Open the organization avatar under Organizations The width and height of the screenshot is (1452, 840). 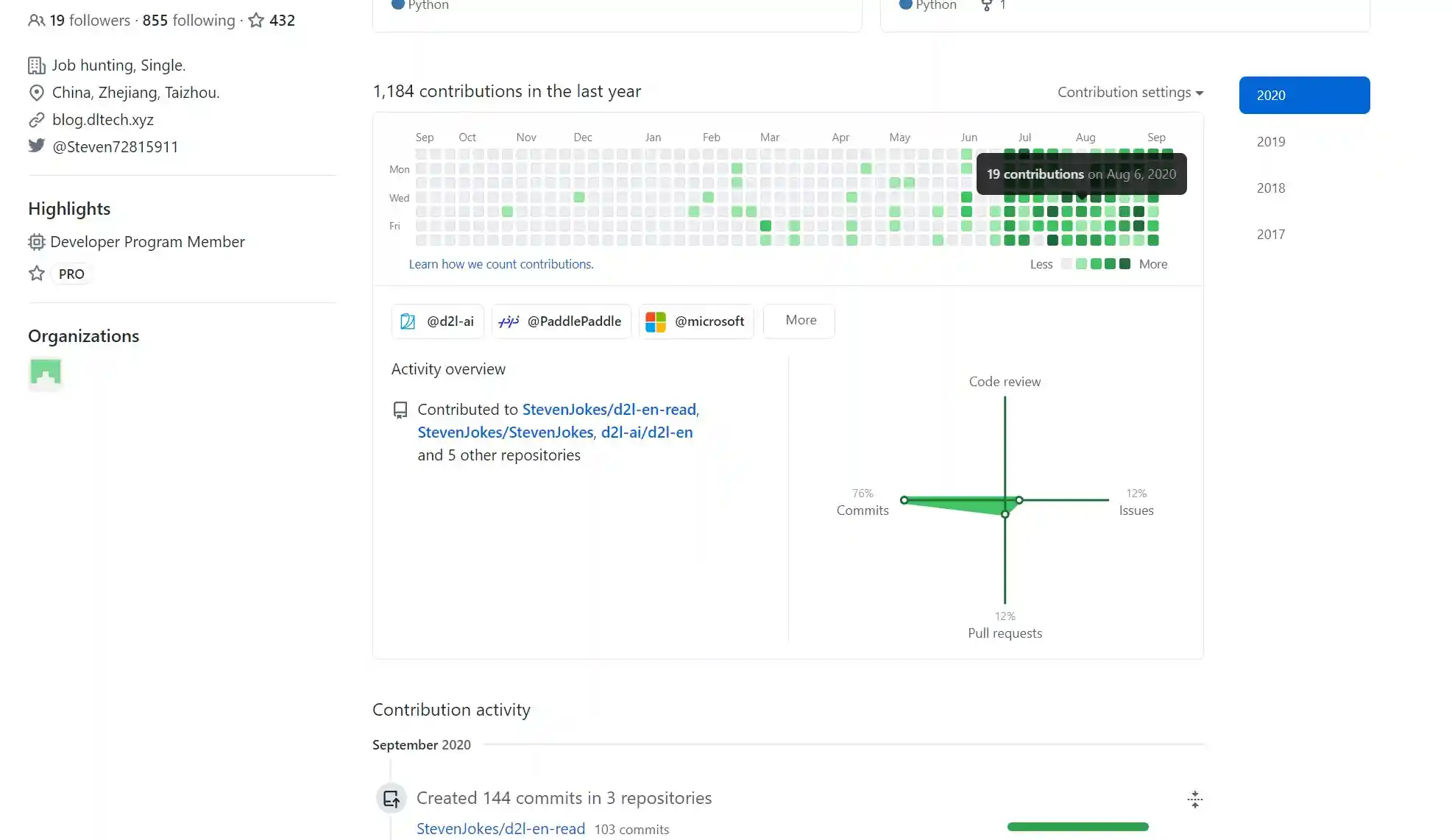pyautogui.click(x=45, y=373)
